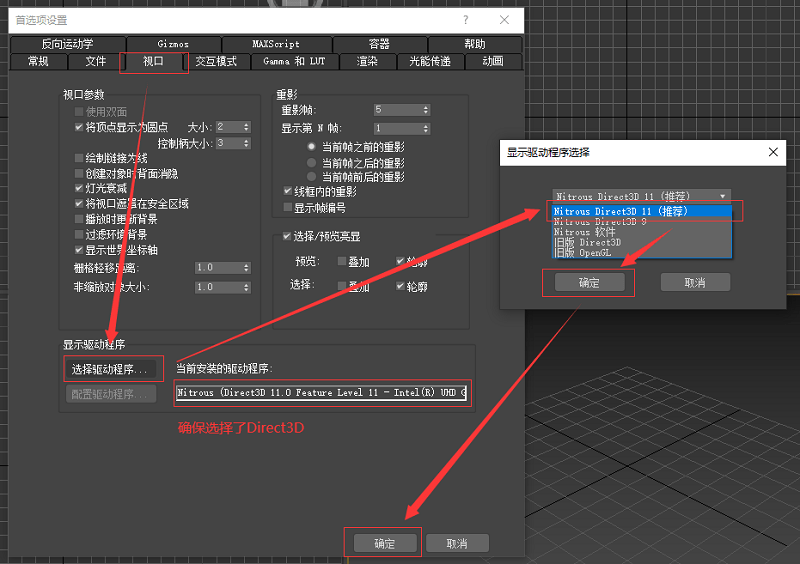This screenshot has width=800, height=564.
Task: Switch to the 渲染 tab
Action: coord(367,61)
